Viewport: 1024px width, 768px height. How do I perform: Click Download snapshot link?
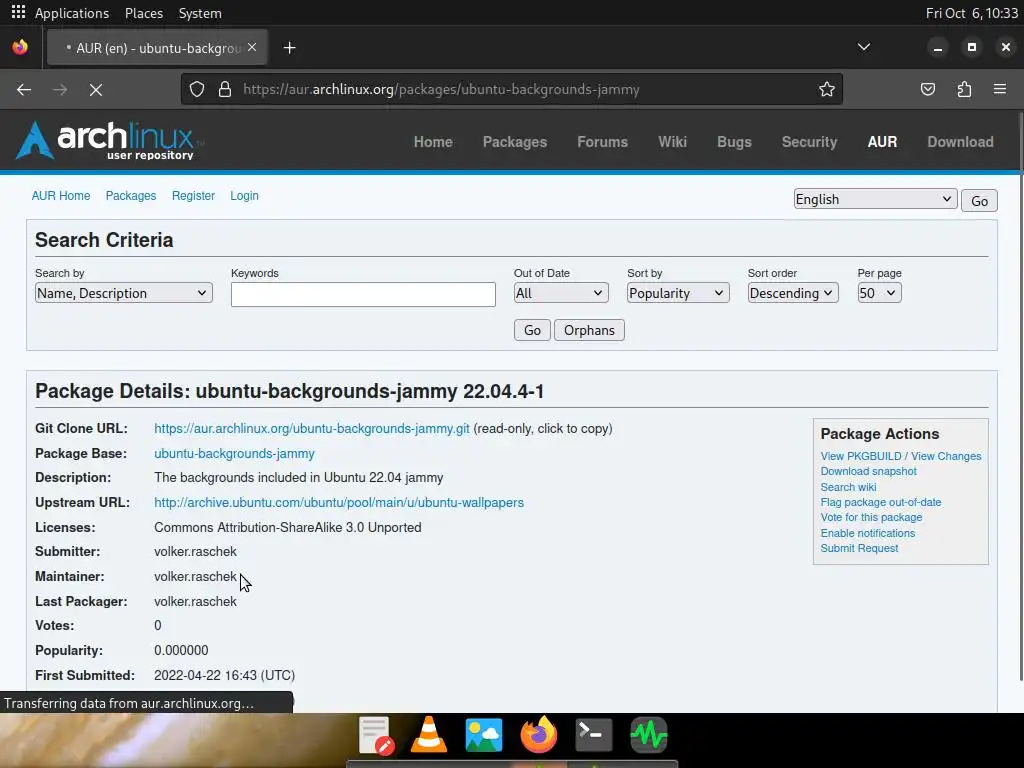pyautogui.click(x=868, y=471)
